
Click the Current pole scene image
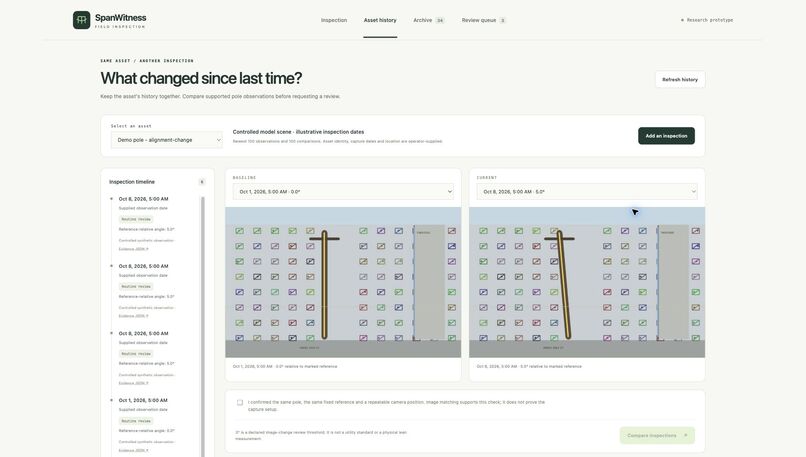(587, 282)
